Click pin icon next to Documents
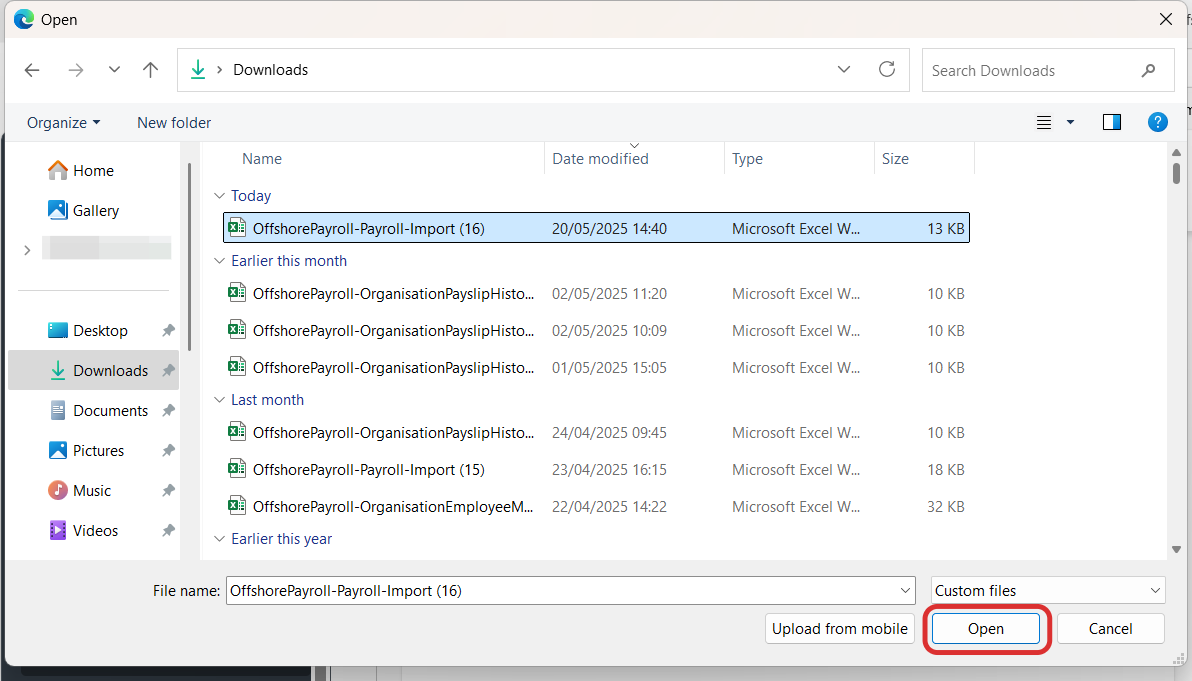The width and height of the screenshot is (1192, 681). click(169, 410)
